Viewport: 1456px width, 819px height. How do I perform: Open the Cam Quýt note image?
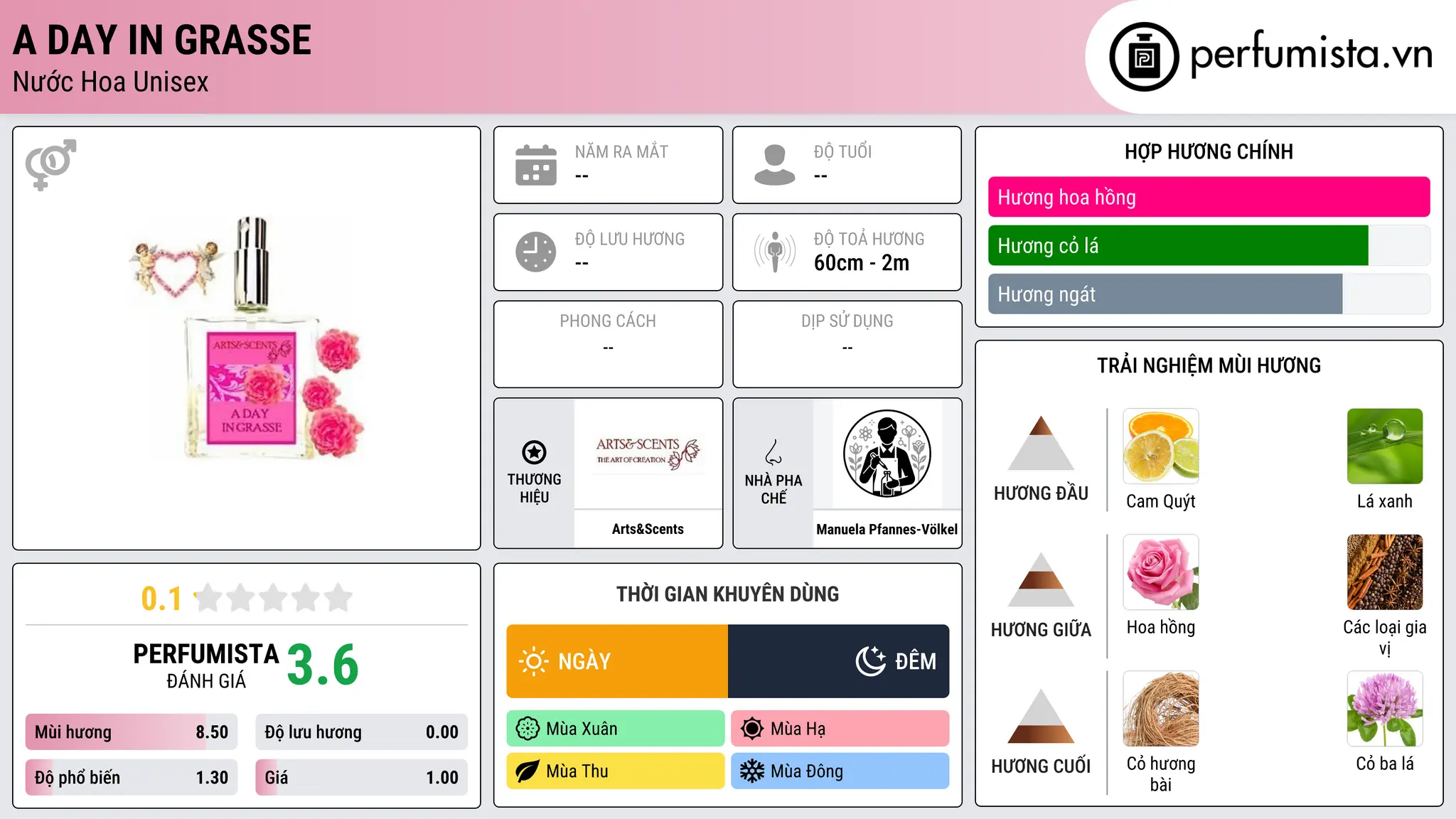pyautogui.click(x=1161, y=446)
